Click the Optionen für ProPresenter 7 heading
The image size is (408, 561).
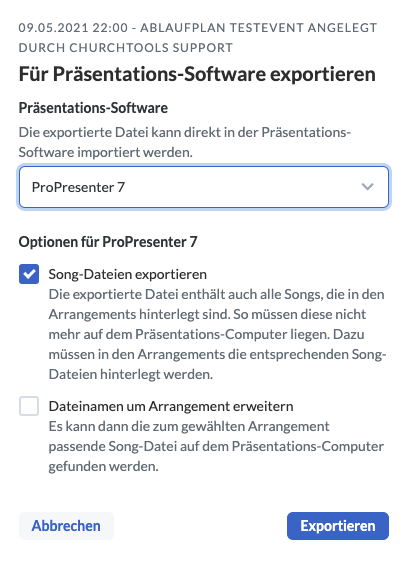pos(108,242)
